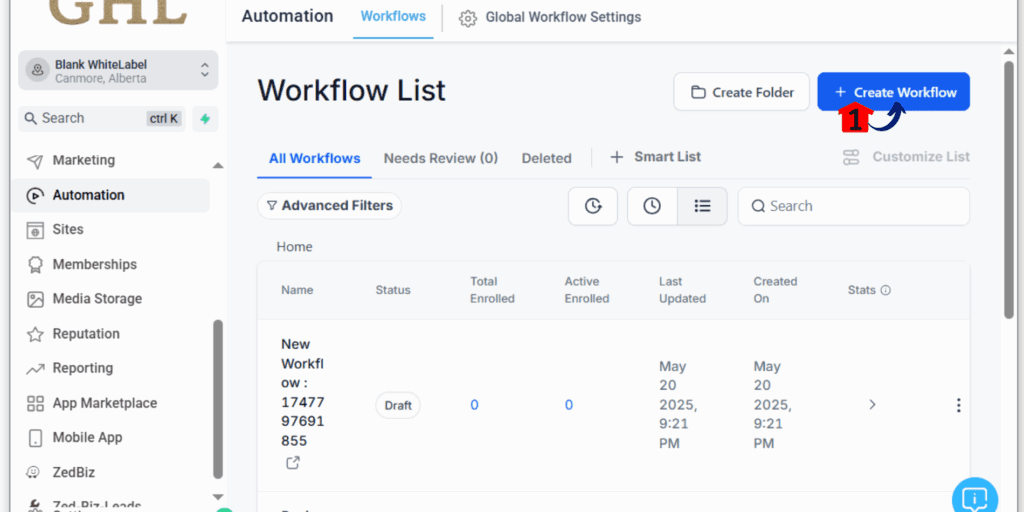Open the Deleted tab
This screenshot has height=512, width=1024.
pos(546,158)
